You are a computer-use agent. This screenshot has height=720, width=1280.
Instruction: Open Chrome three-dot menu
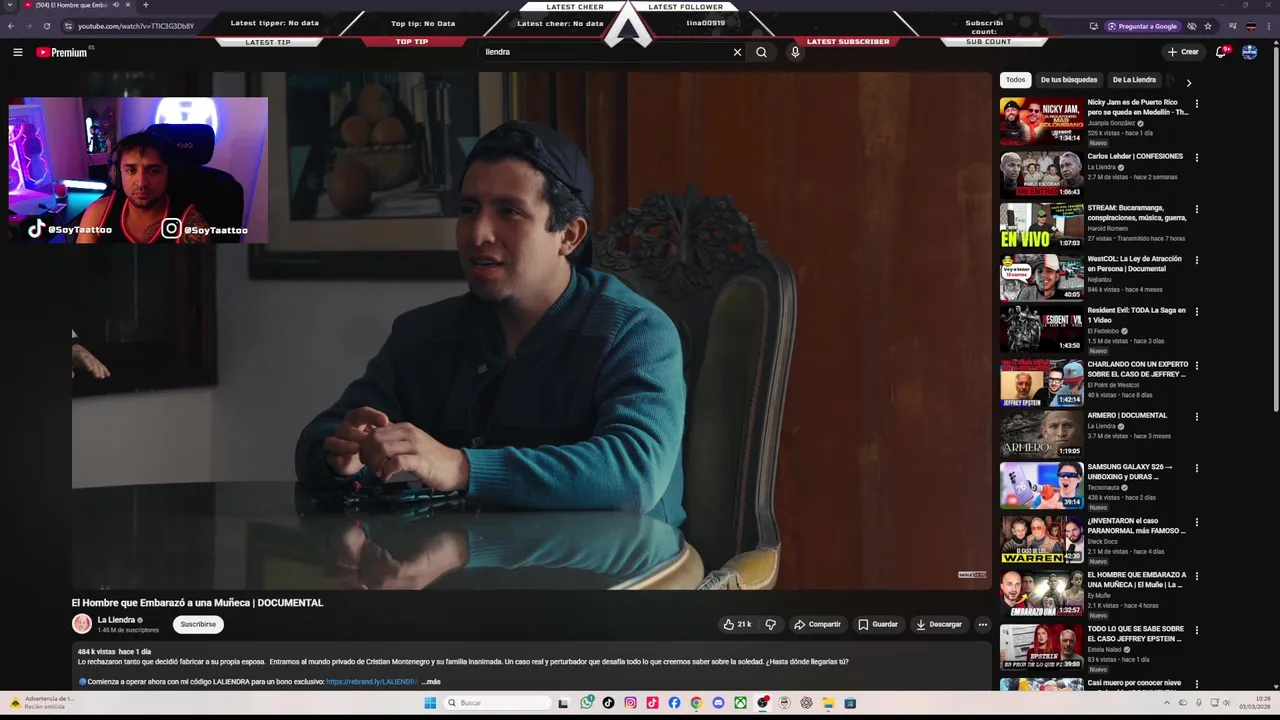1267,26
